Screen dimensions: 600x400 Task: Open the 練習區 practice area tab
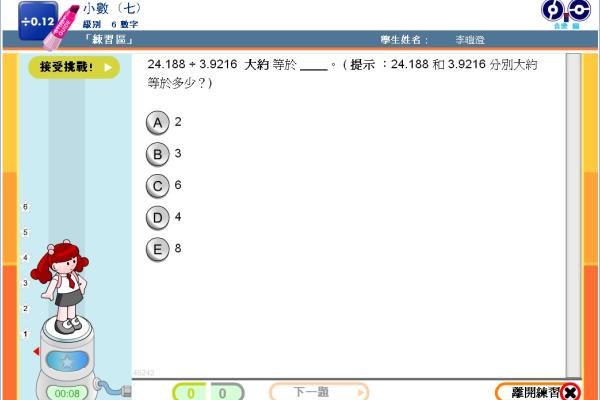110,40
